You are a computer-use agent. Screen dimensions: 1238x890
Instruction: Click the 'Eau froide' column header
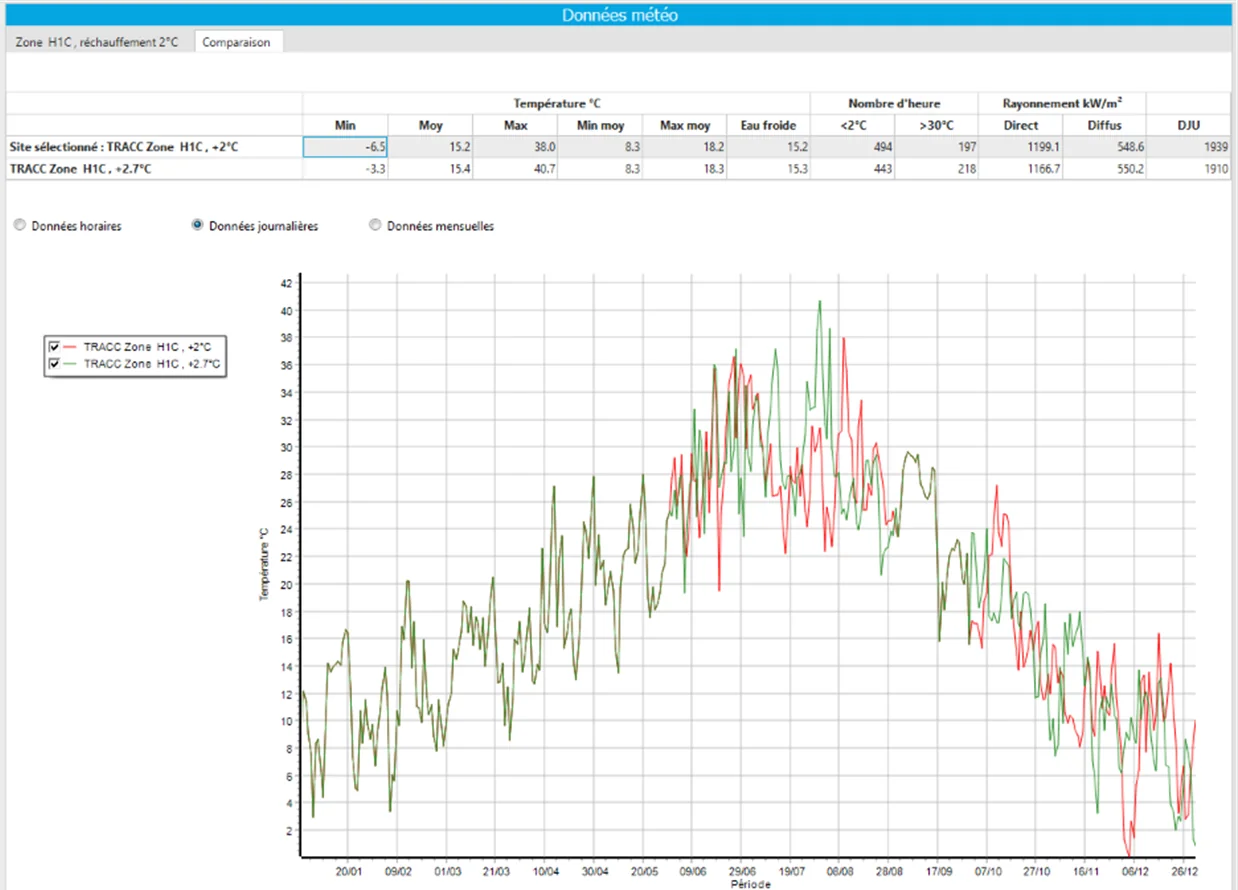[x=768, y=125]
